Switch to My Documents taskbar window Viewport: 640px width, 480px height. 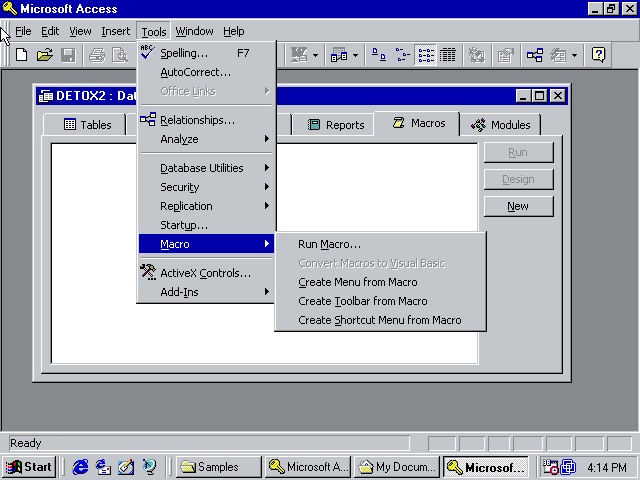[397, 467]
